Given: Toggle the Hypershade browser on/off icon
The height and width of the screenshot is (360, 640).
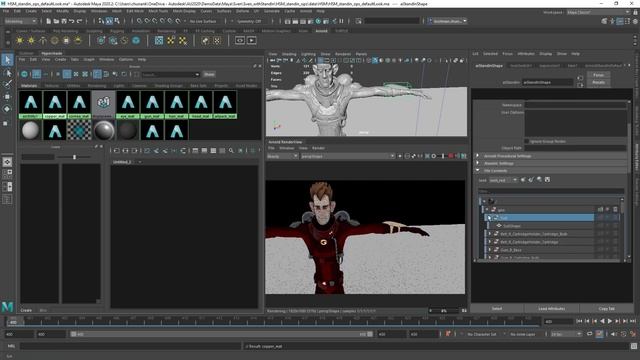Looking at the screenshot, I should point(24,74).
